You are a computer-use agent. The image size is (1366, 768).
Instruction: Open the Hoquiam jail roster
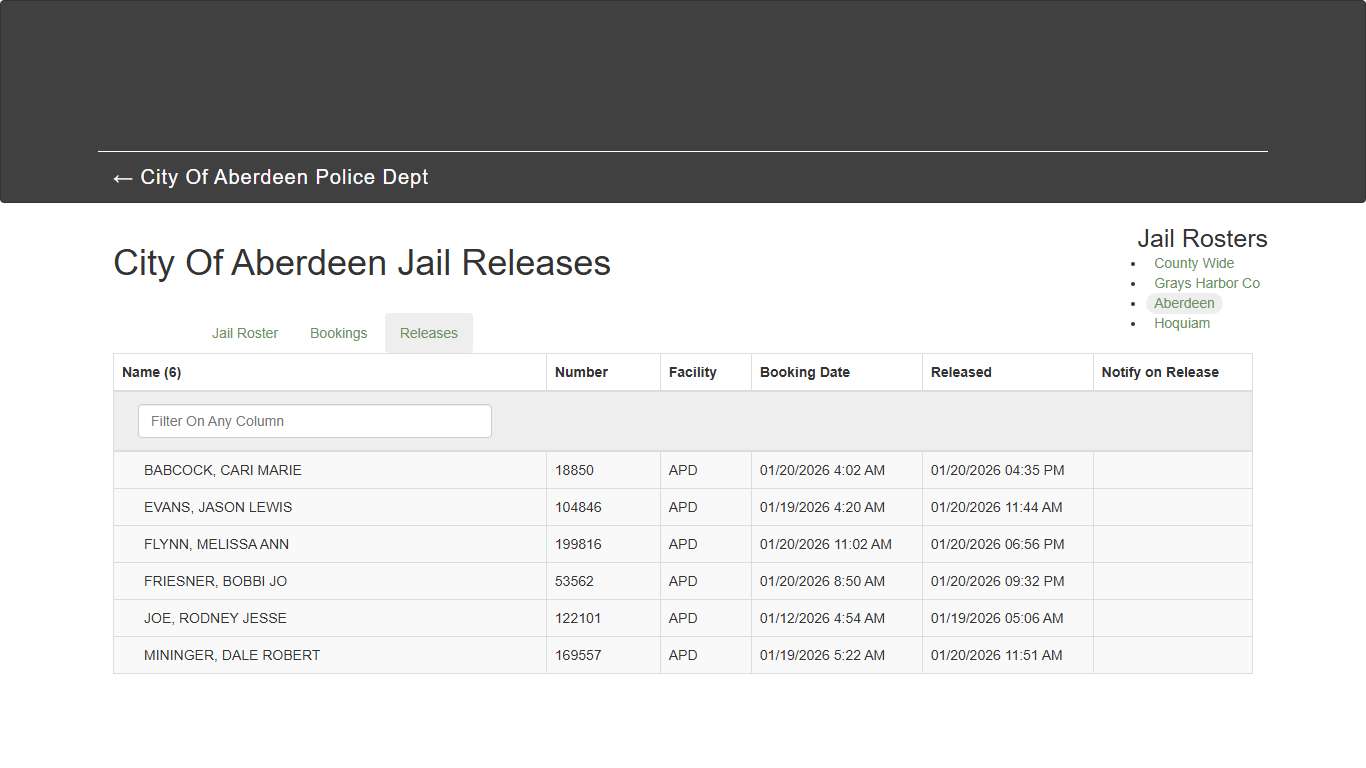point(1182,323)
